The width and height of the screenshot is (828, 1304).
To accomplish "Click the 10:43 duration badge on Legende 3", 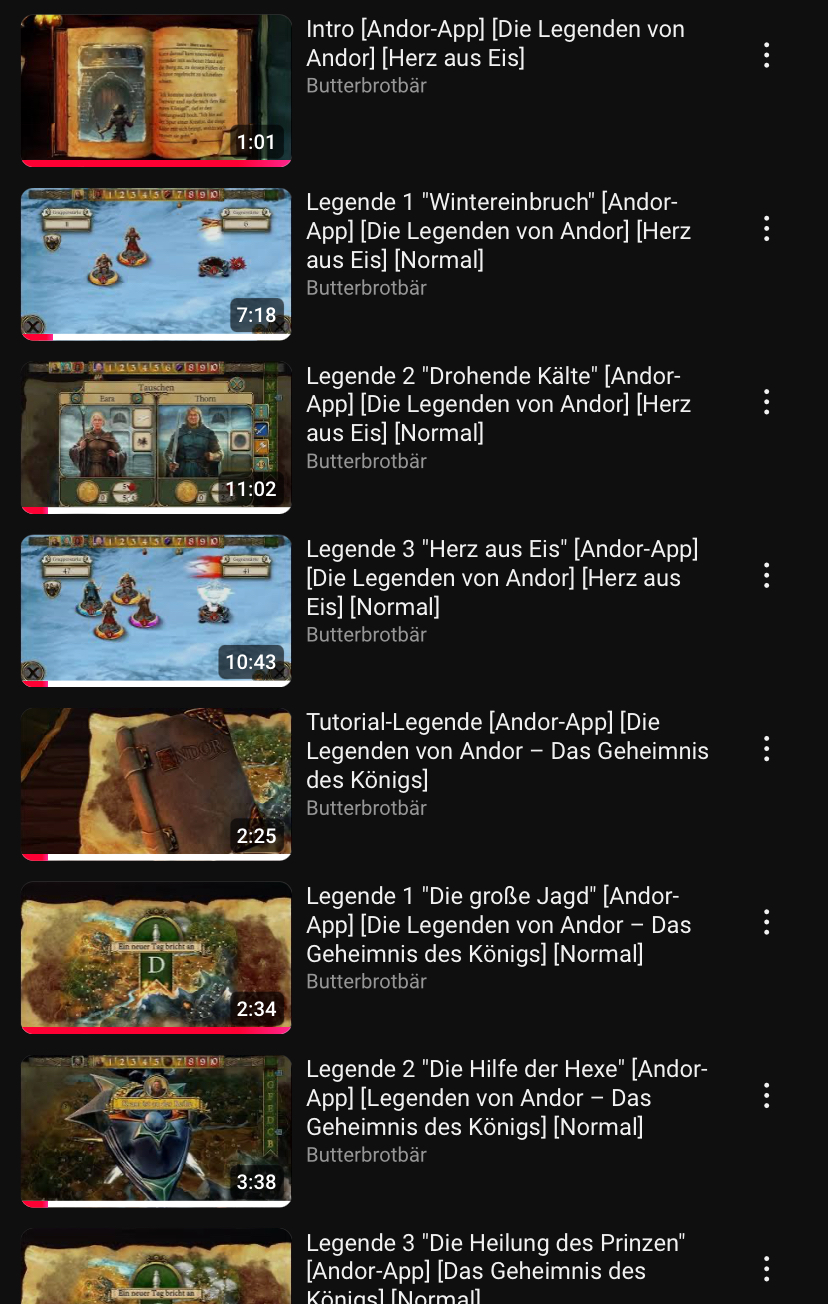I will (251, 662).
